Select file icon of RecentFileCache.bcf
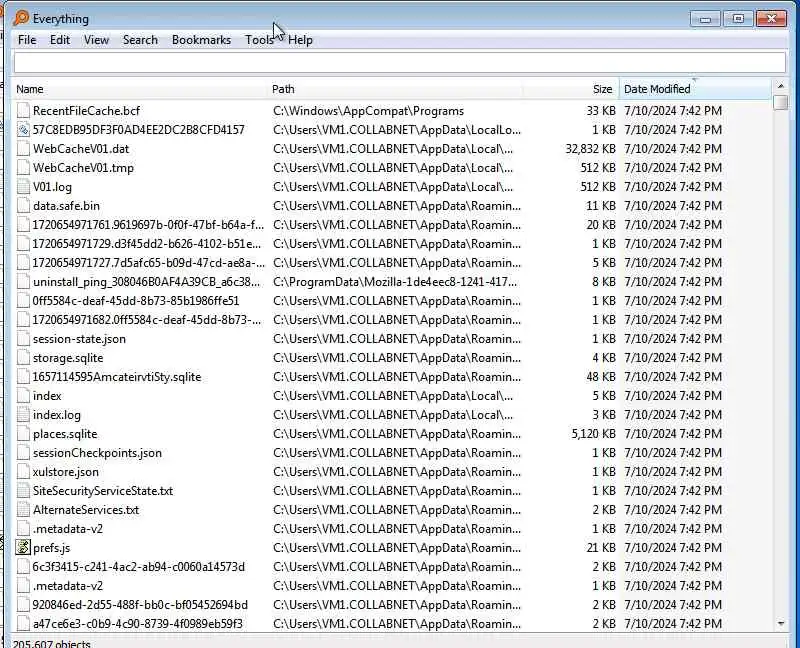 click(23, 111)
